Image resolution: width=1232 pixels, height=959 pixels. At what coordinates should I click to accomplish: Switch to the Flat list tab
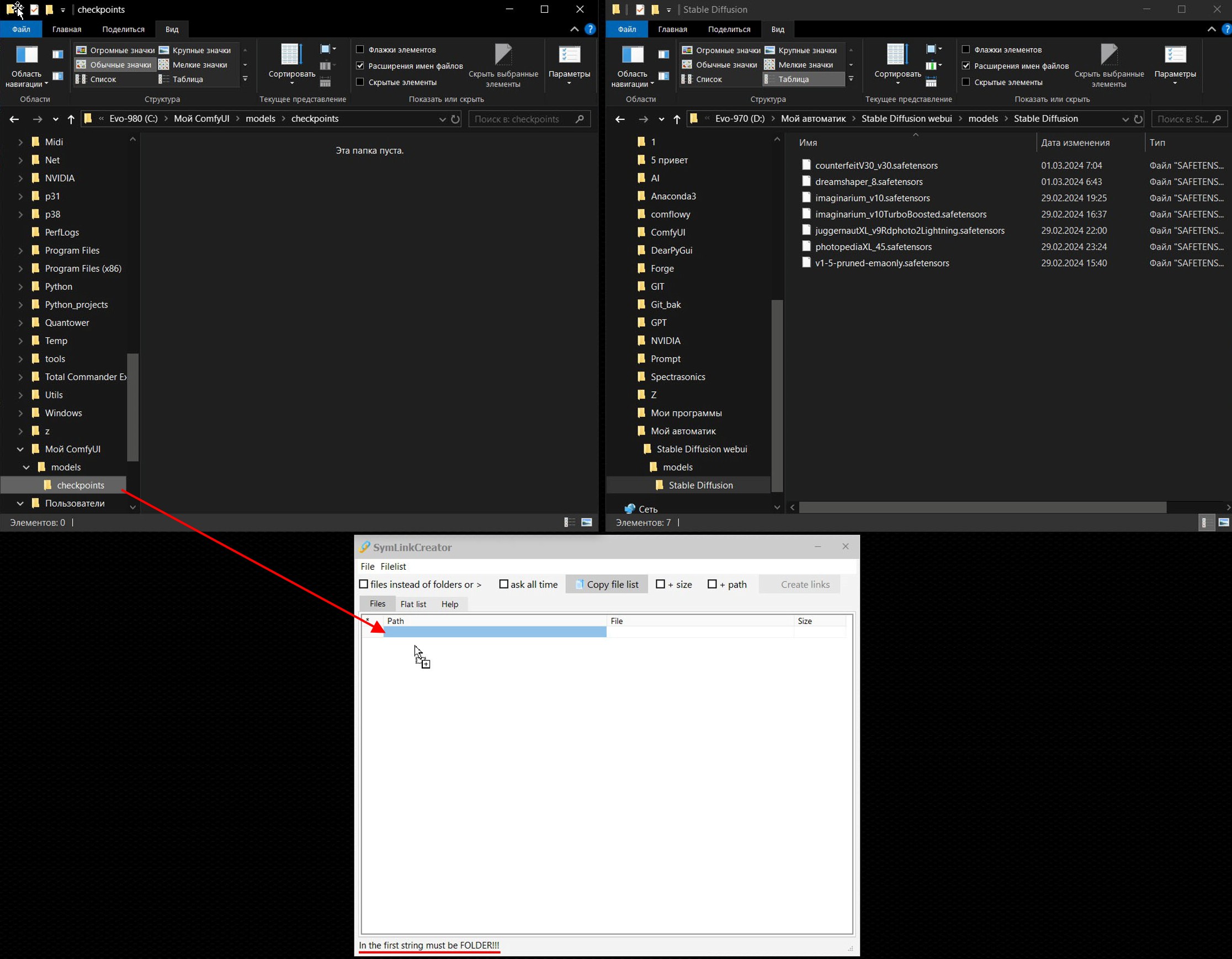point(413,604)
